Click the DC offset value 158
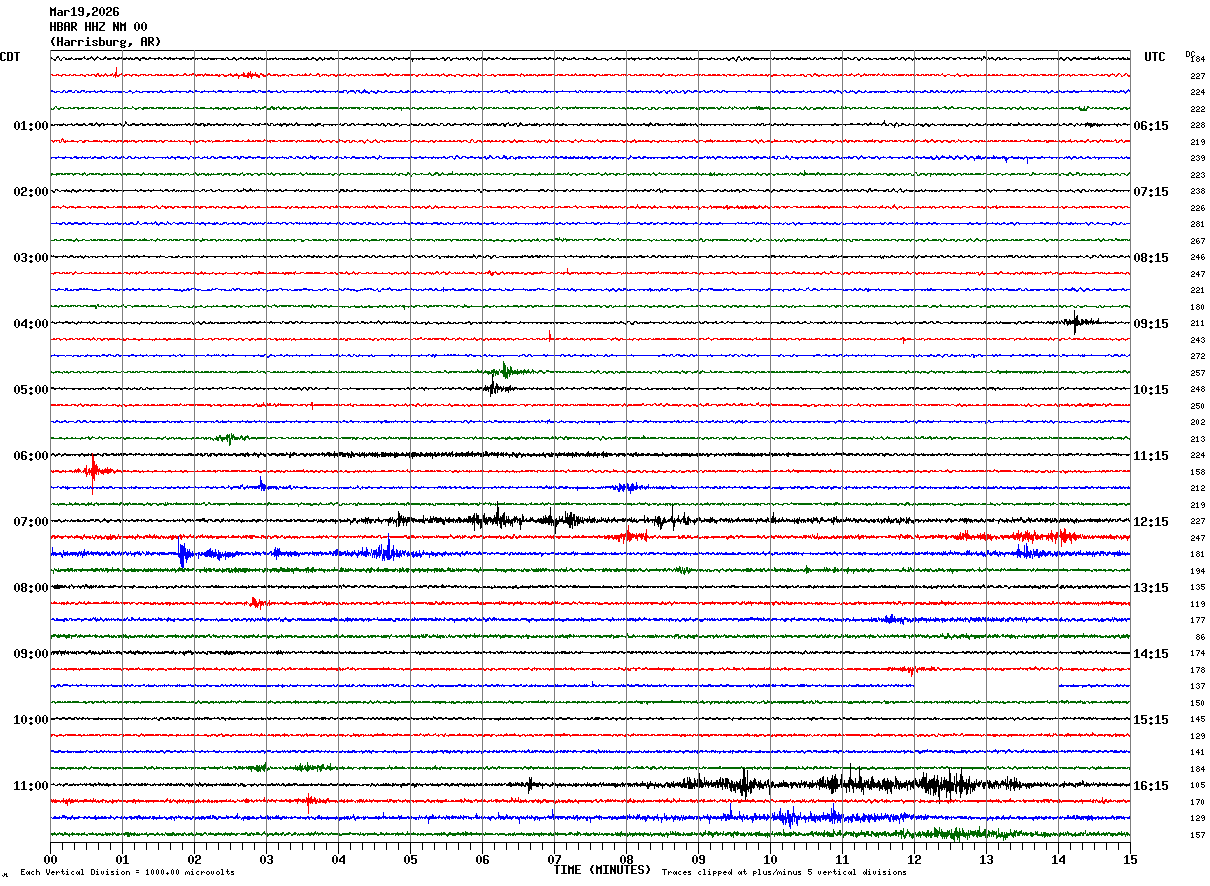Viewport: 1210px width, 886px height. [1197, 472]
